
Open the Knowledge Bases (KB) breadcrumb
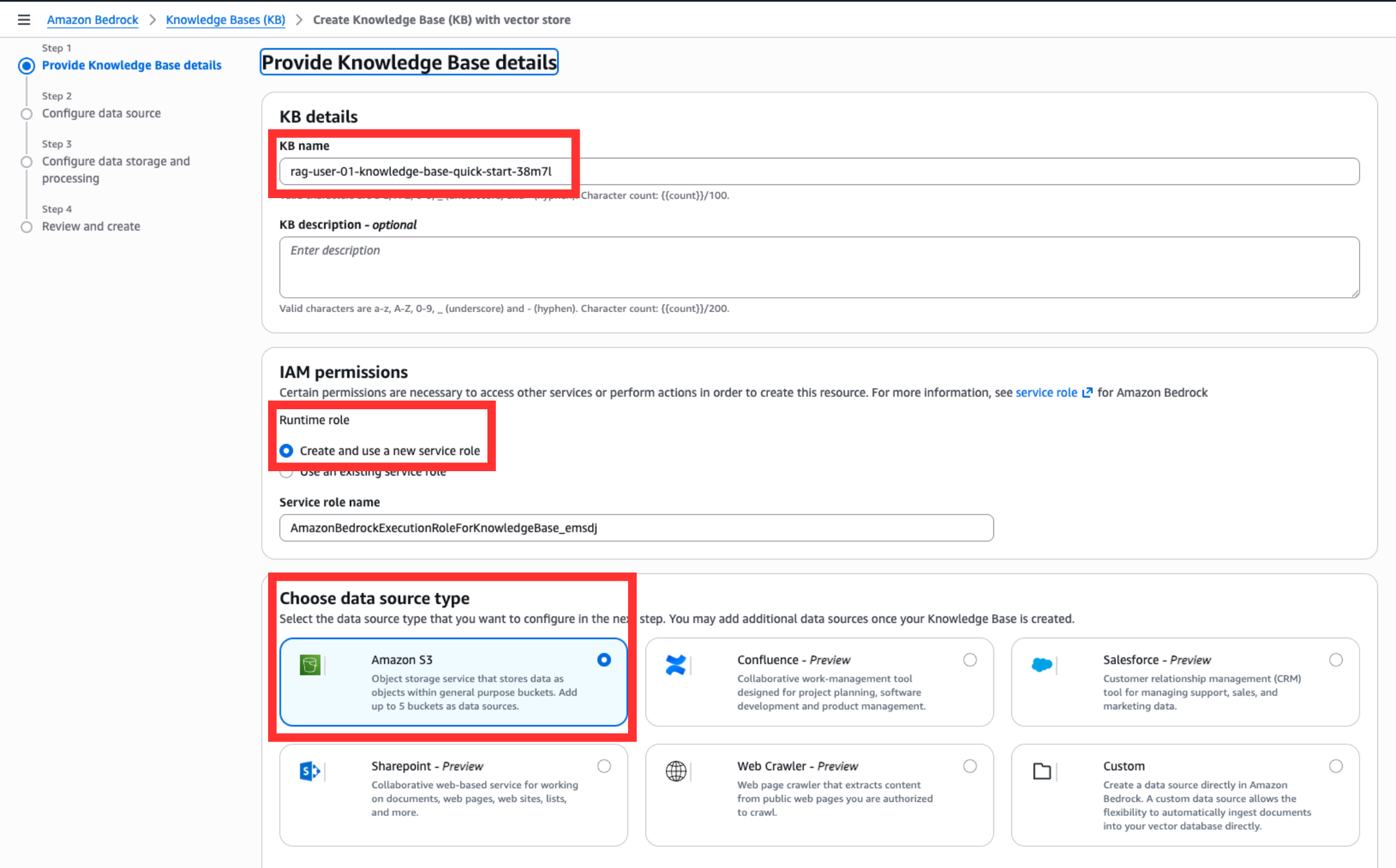pyautogui.click(x=225, y=20)
